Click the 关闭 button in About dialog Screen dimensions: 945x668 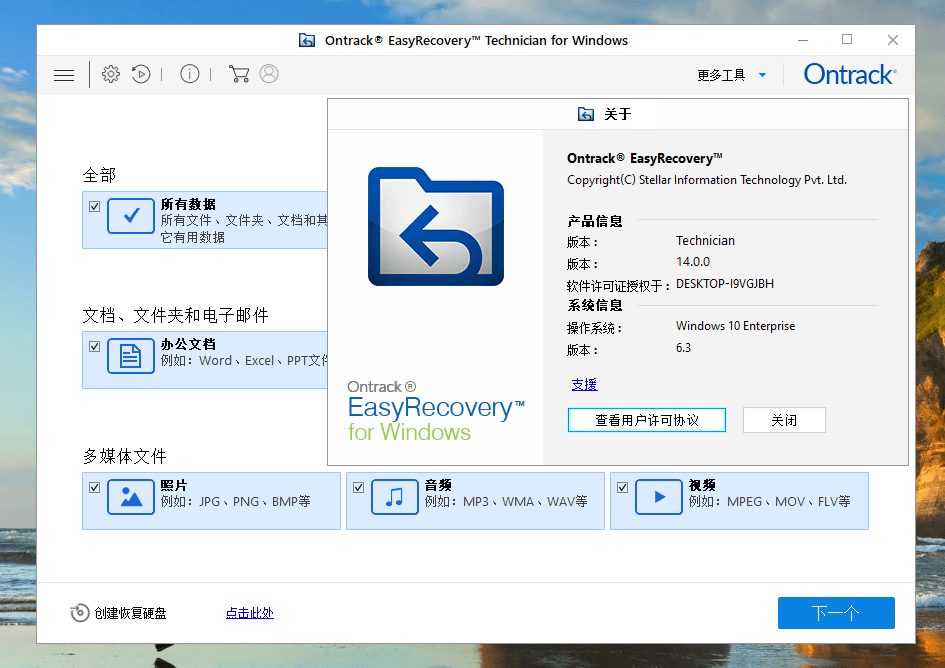784,420
